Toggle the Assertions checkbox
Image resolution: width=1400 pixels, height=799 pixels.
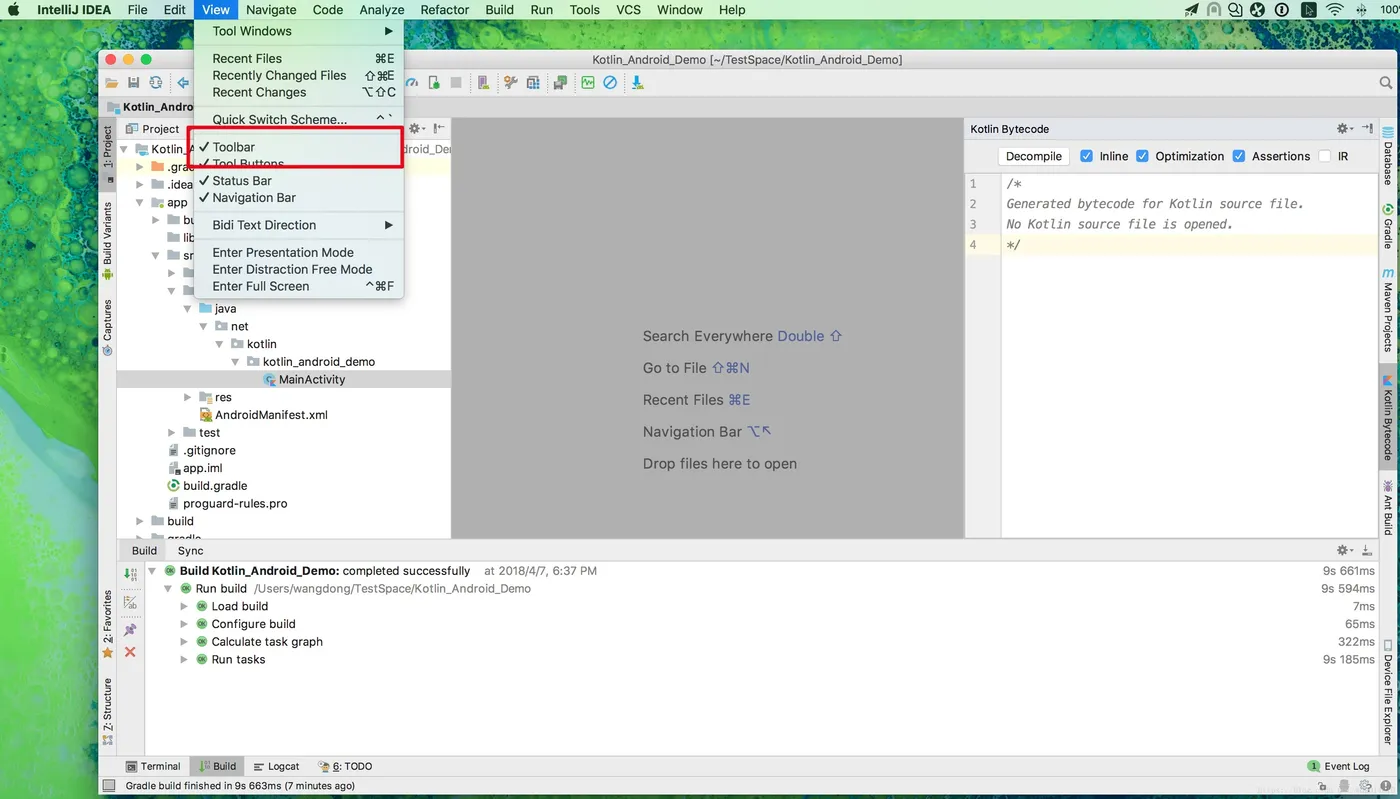click(x=1239, y=156)
